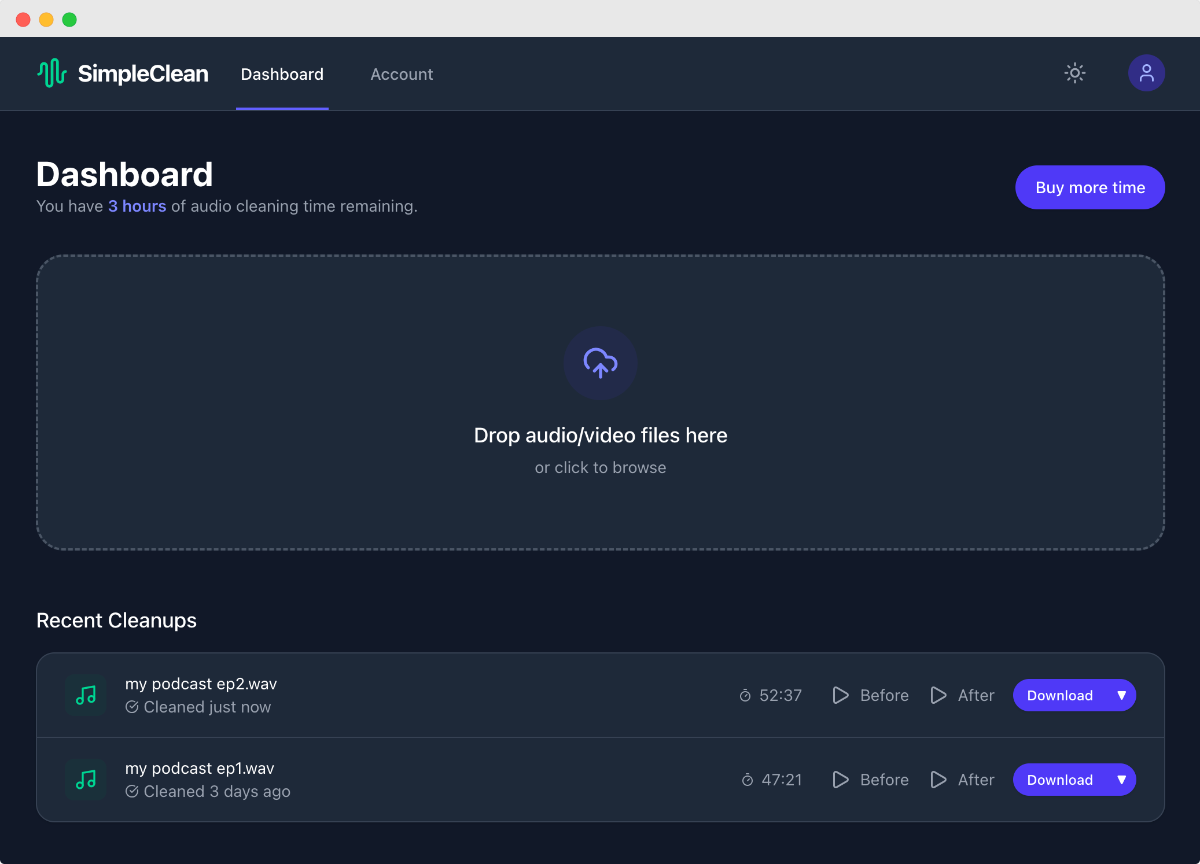
Task: Switch to the Account tab
Action: pyautogui.click(x=401, y=74)
